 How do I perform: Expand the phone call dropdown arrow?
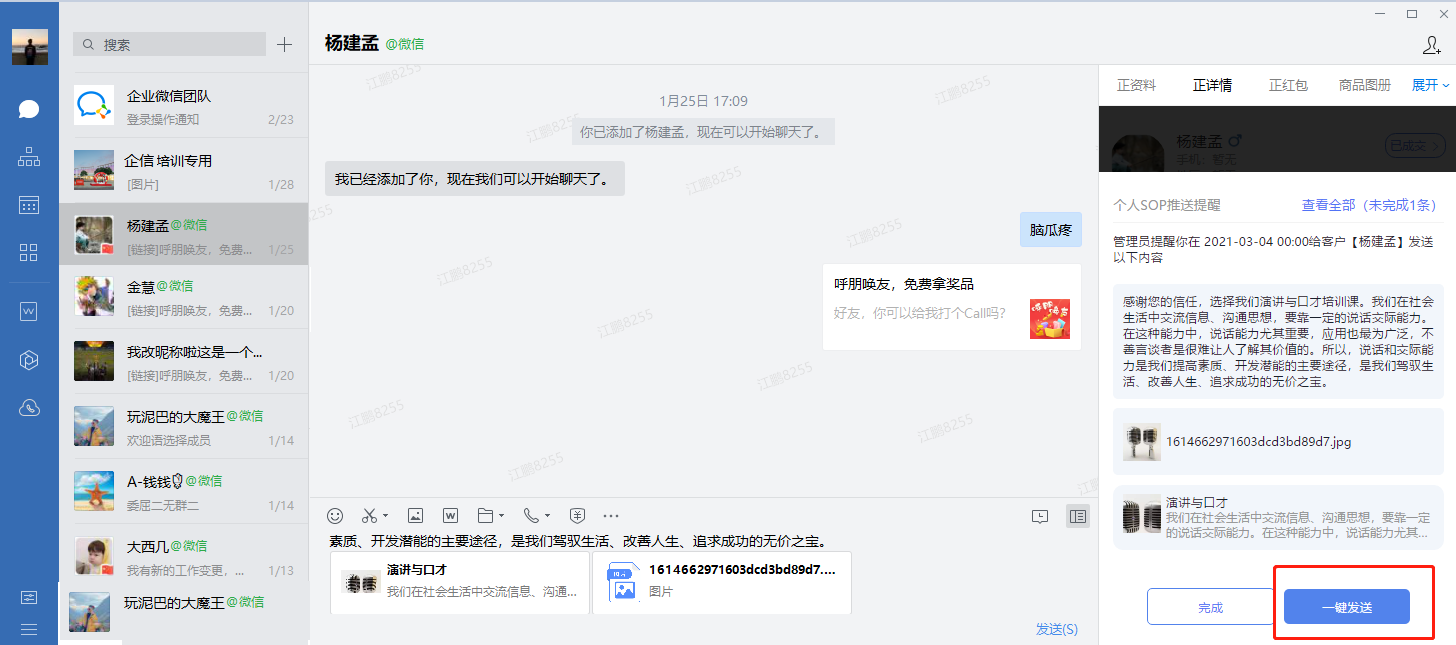548,517
